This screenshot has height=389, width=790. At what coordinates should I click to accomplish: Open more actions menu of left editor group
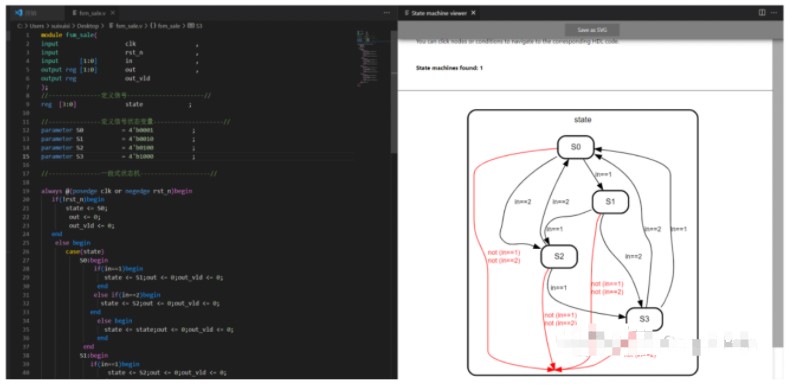(x=386, y=13)
